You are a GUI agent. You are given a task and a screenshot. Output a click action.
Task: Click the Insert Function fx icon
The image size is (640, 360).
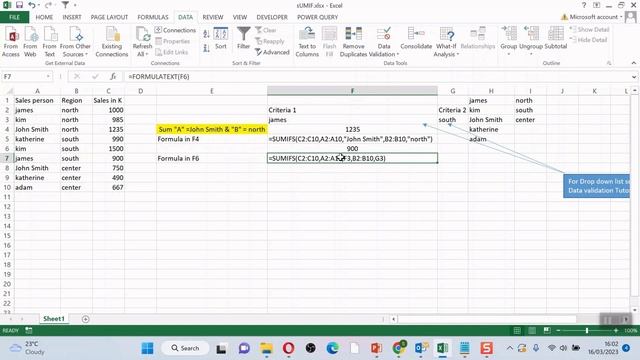113,76
